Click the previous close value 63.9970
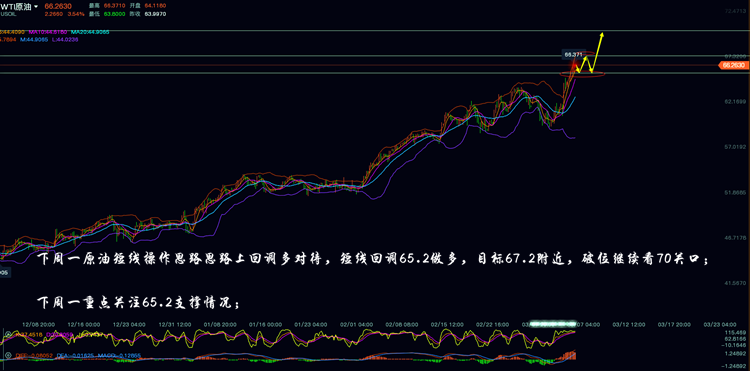 tap(155, 14)
